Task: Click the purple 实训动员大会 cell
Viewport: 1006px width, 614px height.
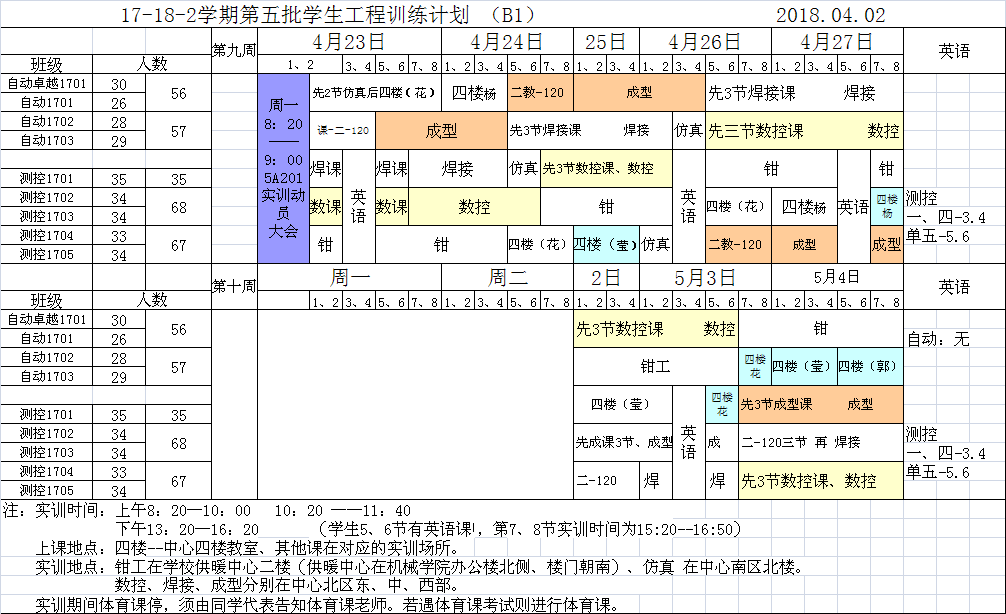Action: click(x=283, y=168)
